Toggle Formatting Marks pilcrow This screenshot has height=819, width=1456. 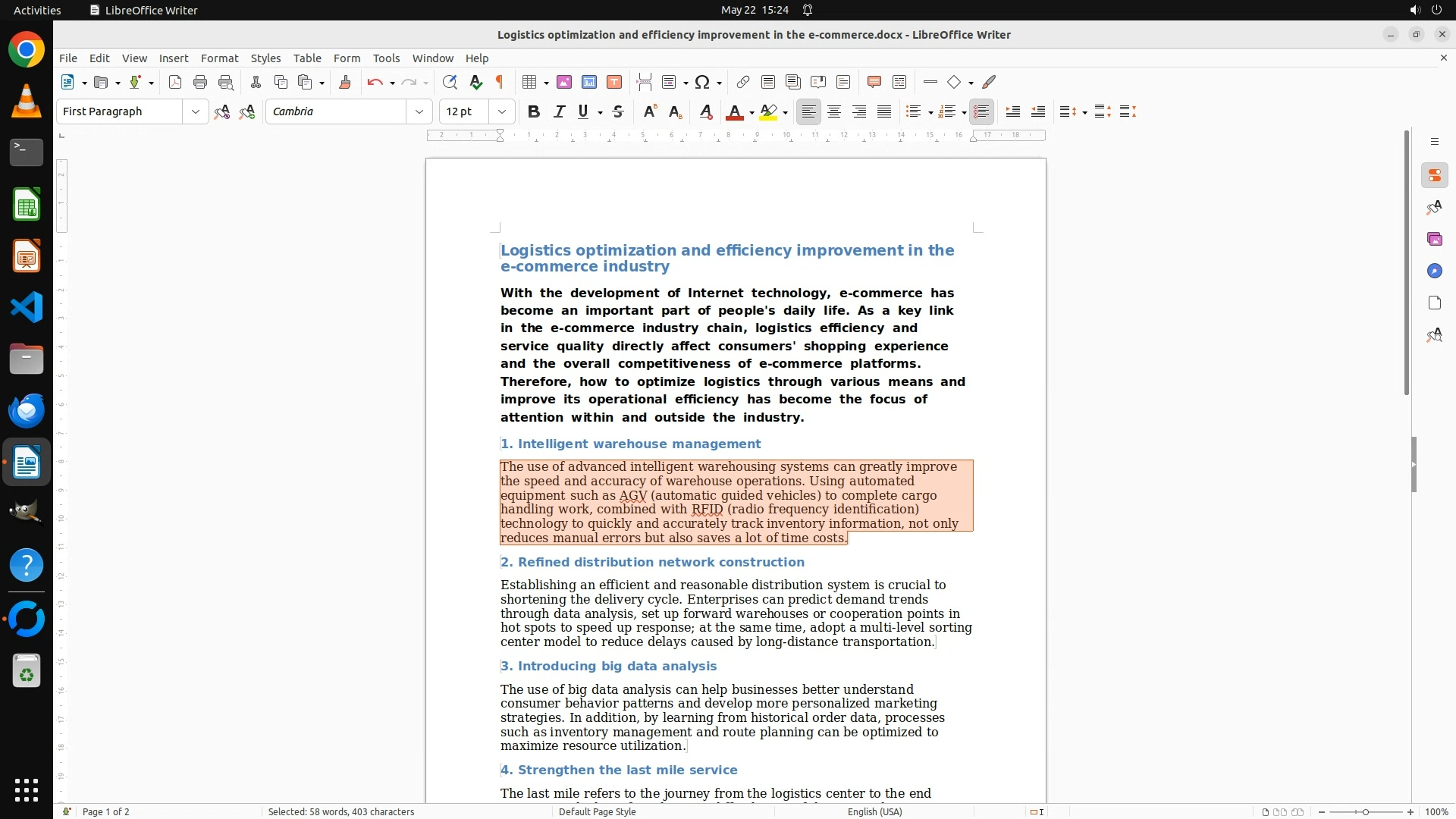tap(500, 83)
